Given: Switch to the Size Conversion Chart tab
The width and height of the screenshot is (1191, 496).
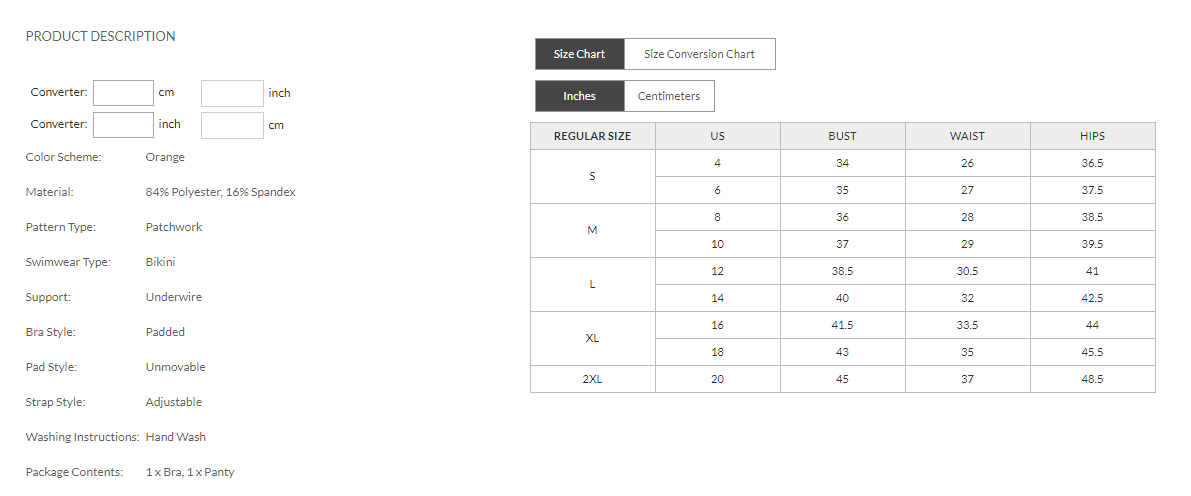Looking at the screenshot, I should pyautogui.click(x=699, y=54).
